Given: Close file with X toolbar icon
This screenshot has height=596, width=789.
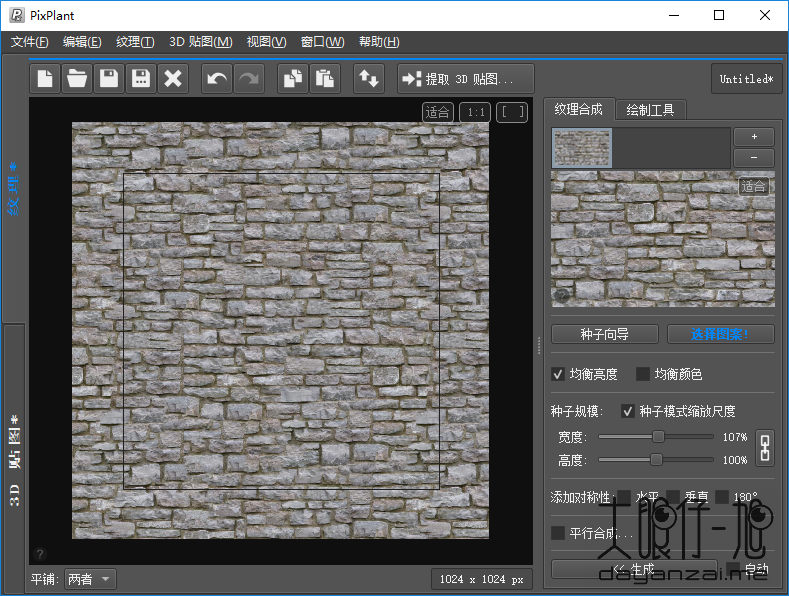Looking at the screenshot, I should [173, 79].
